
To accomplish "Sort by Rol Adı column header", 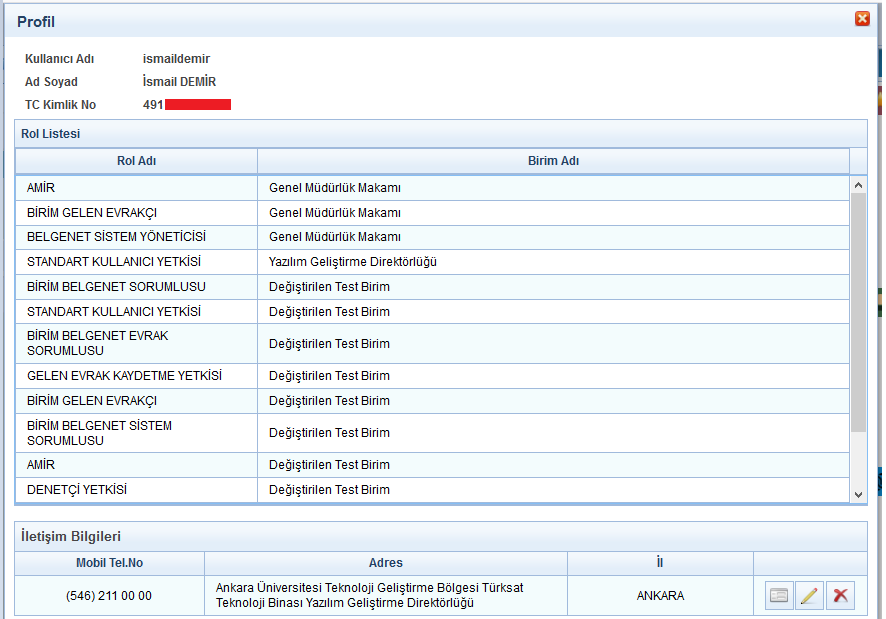I will point(136,161).
